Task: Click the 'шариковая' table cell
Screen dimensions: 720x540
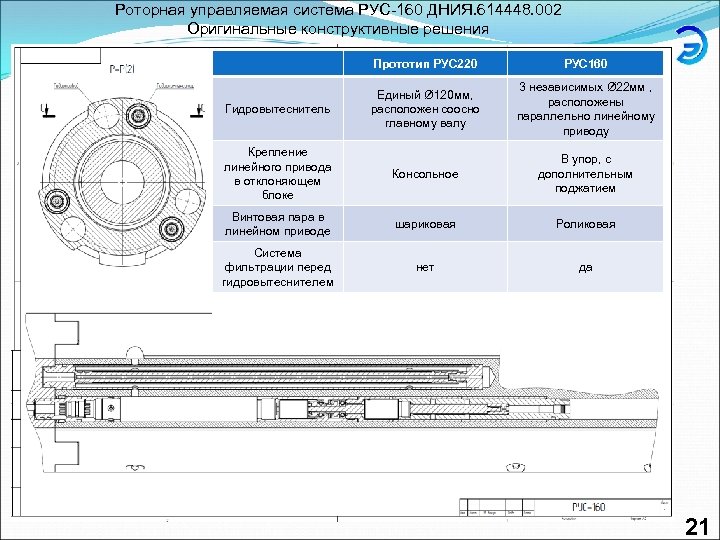Action: coord(425,224)
